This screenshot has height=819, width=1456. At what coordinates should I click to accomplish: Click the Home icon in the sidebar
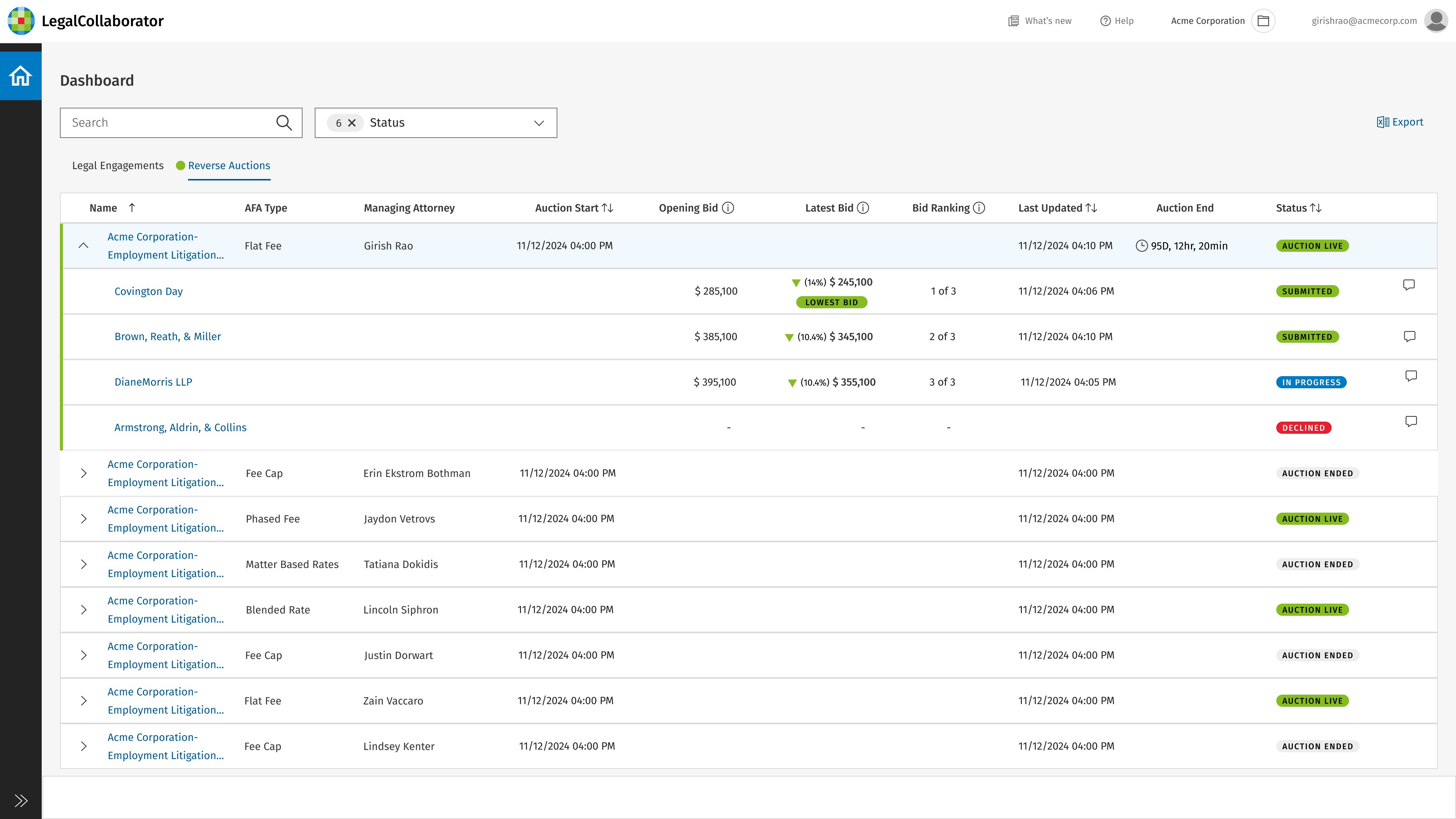(x=20, y=76)
